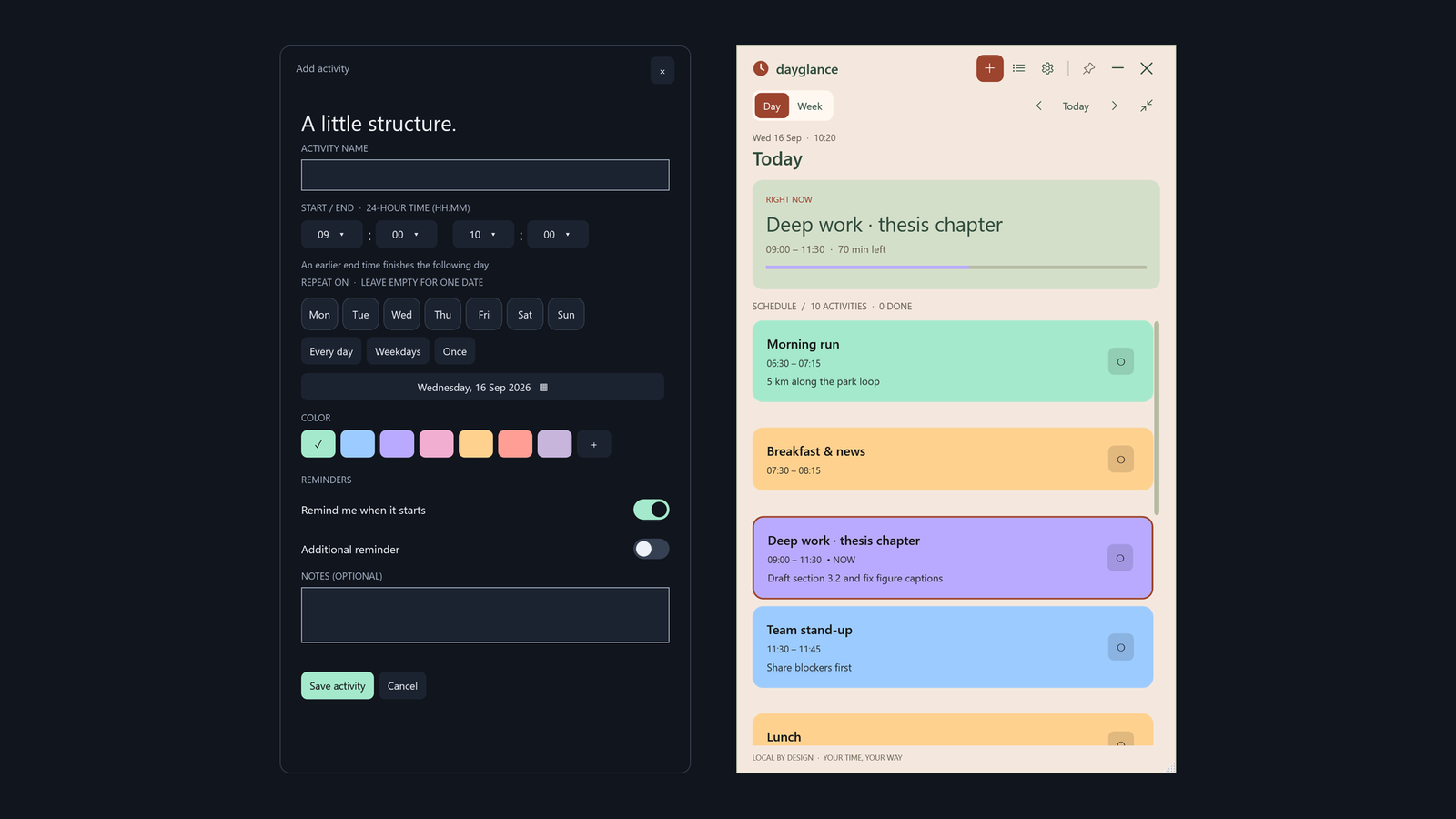The height and width of the screenshot is (819, 1456).
Task: Click the Notes optional text area
Action: [485, 615]
